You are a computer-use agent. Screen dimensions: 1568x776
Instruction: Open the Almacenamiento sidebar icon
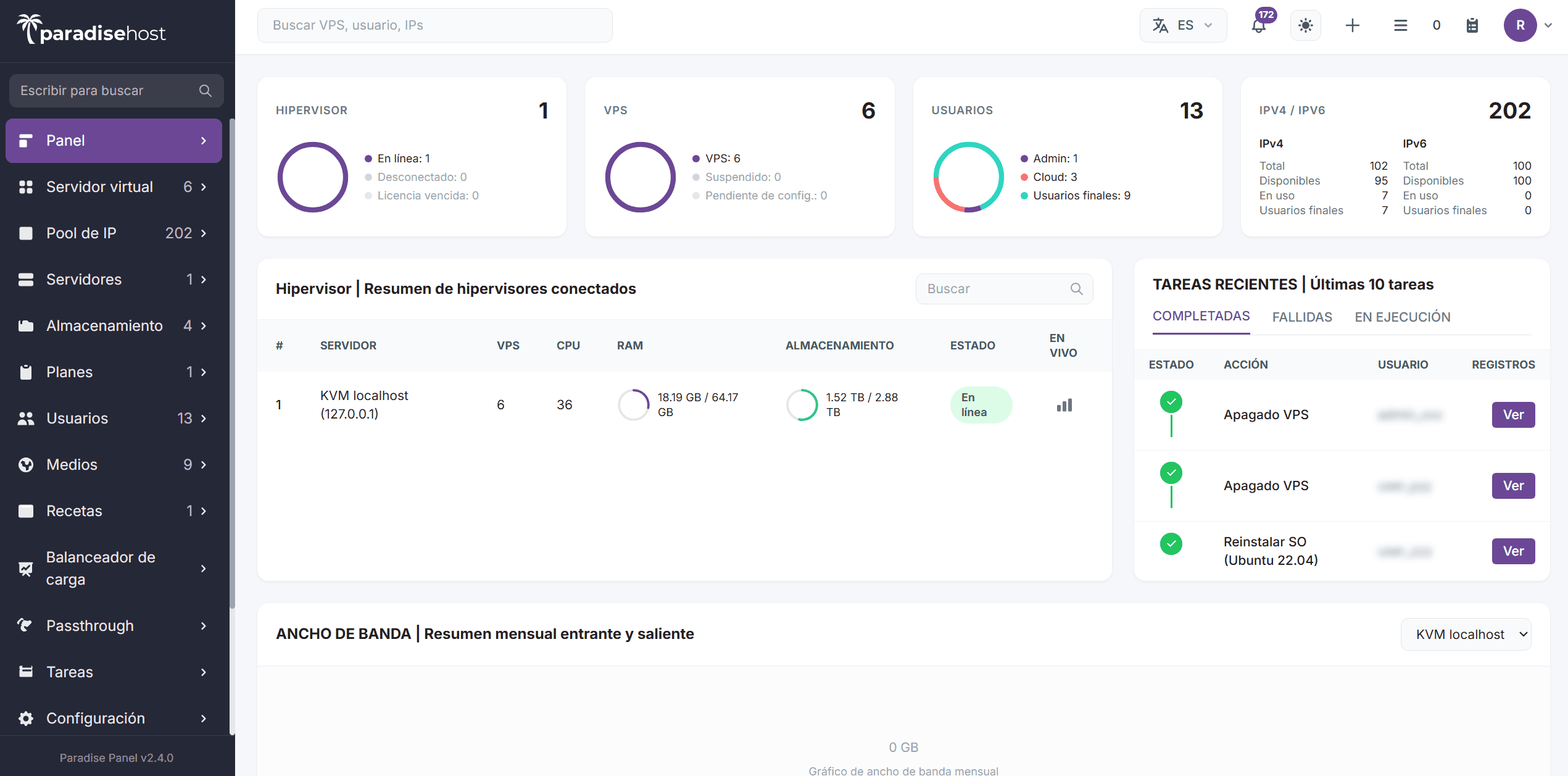(26, 325)
